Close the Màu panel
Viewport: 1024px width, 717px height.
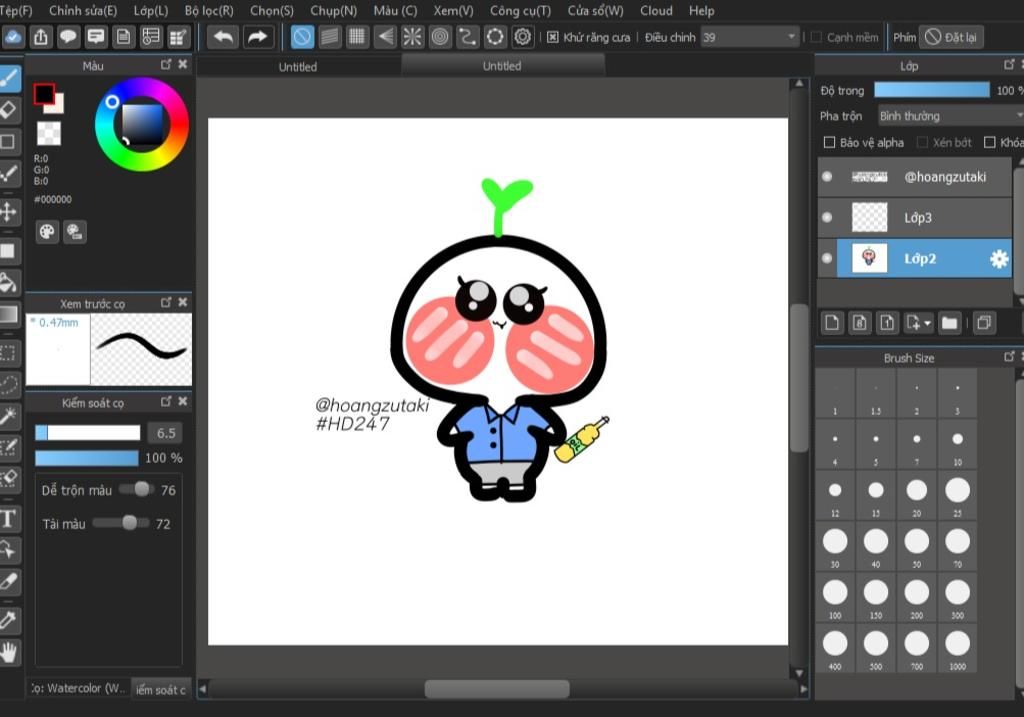coord(183,65)
